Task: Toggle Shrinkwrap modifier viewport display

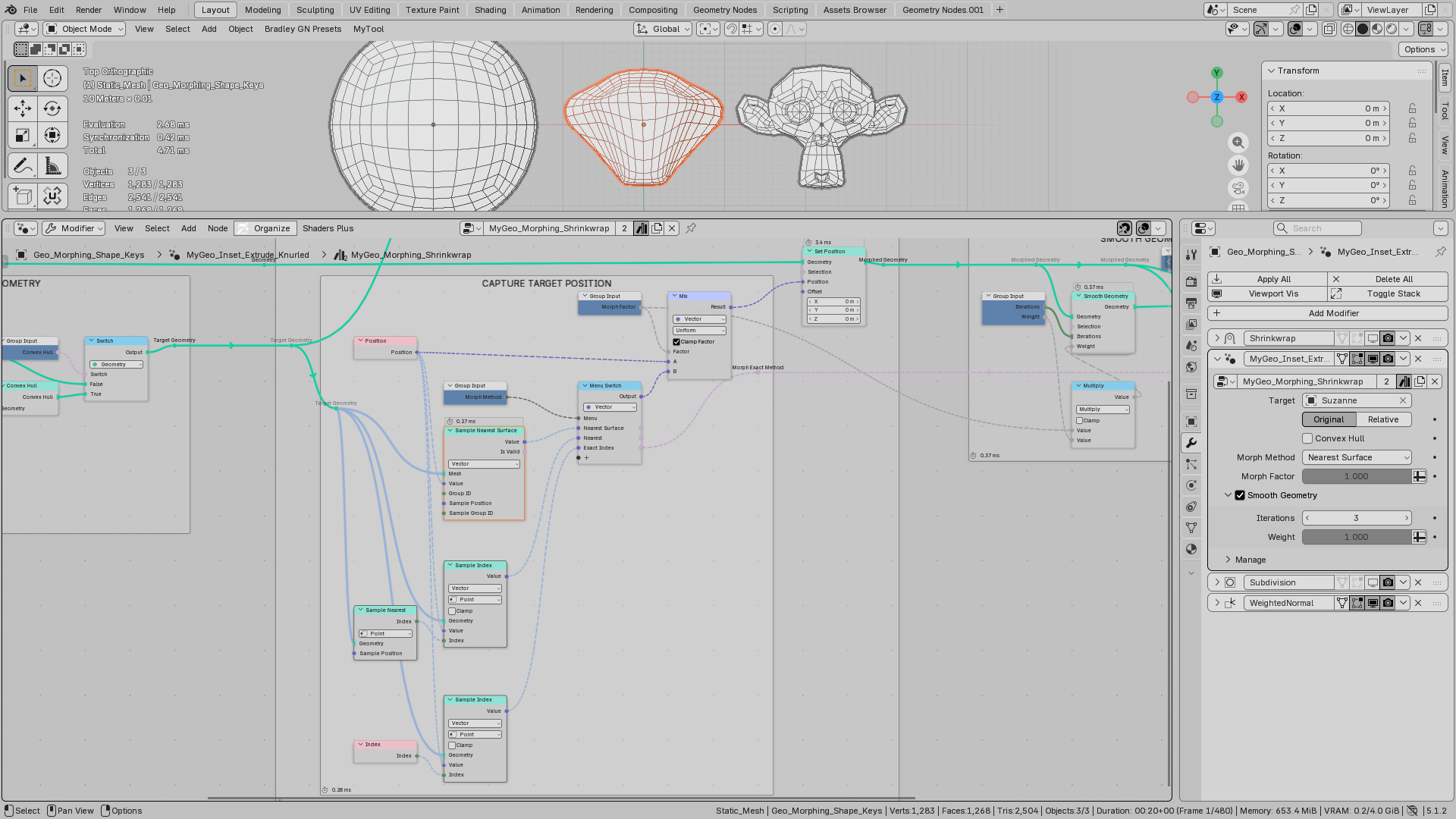Action: (x=1373, y=338)
